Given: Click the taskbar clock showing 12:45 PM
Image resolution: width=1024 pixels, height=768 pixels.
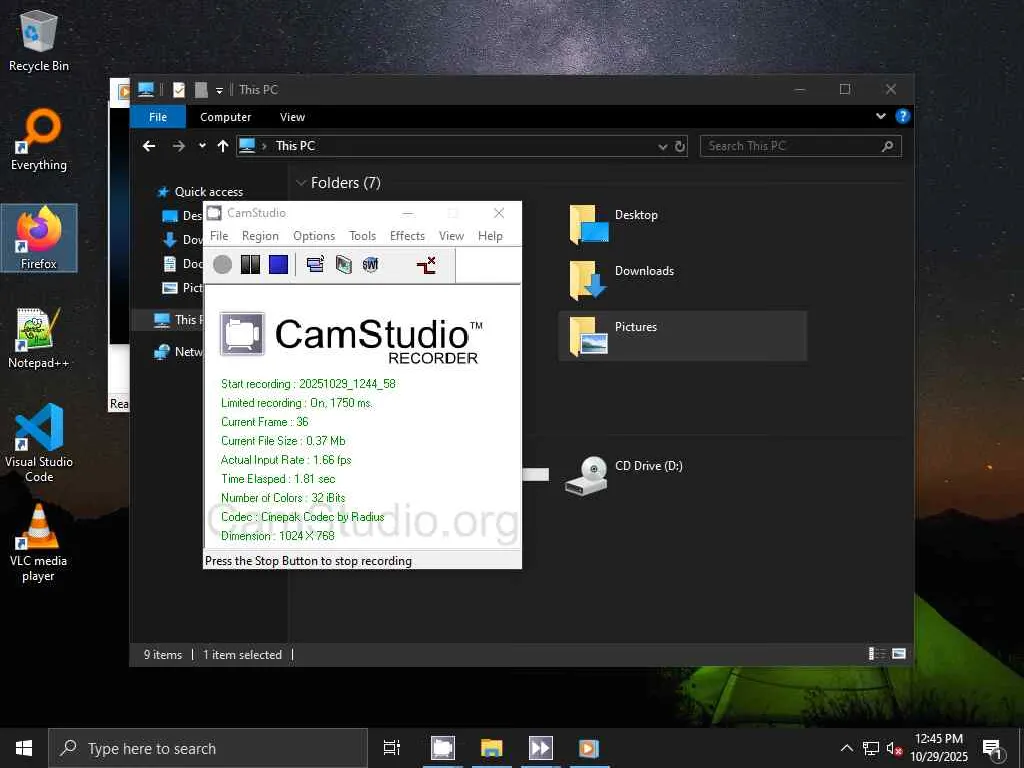Looking at the screenshot, I should (938, 748).
